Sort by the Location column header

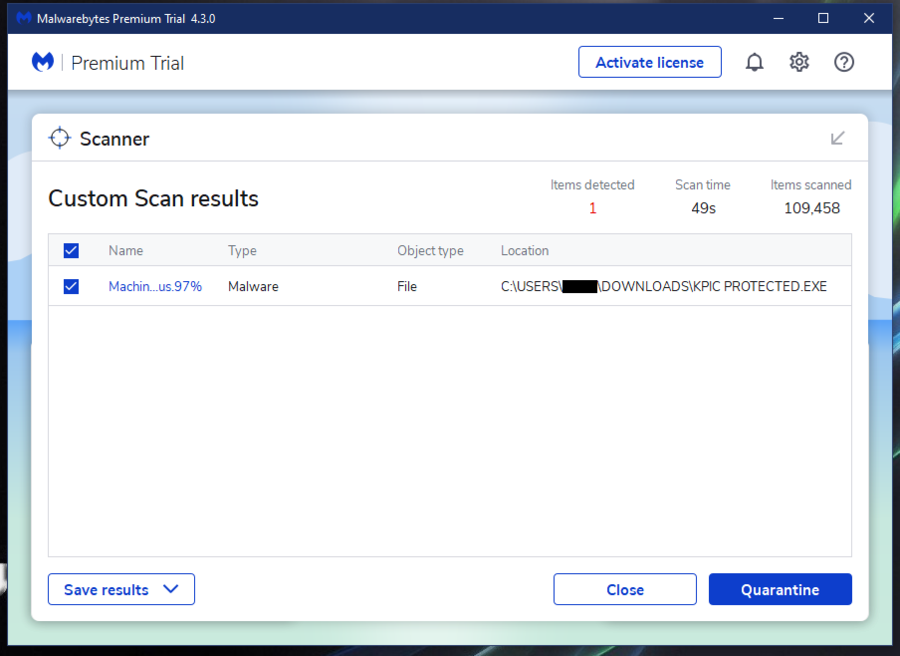(525, 251)
